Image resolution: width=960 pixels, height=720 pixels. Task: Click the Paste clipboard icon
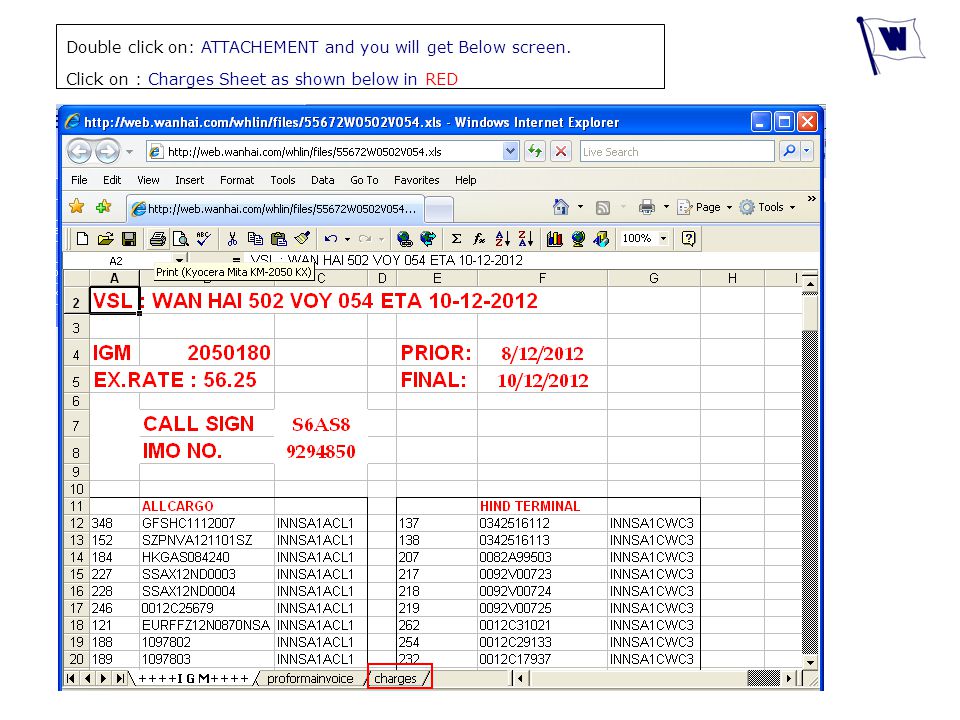[279, 239]
